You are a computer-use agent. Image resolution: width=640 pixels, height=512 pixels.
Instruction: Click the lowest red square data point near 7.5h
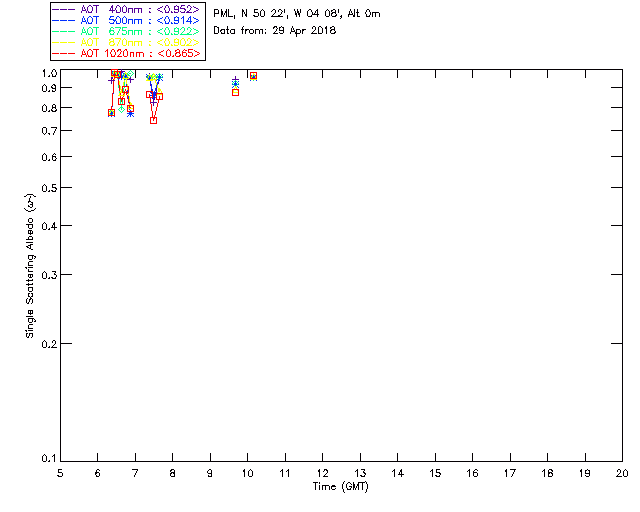point(153,120)
